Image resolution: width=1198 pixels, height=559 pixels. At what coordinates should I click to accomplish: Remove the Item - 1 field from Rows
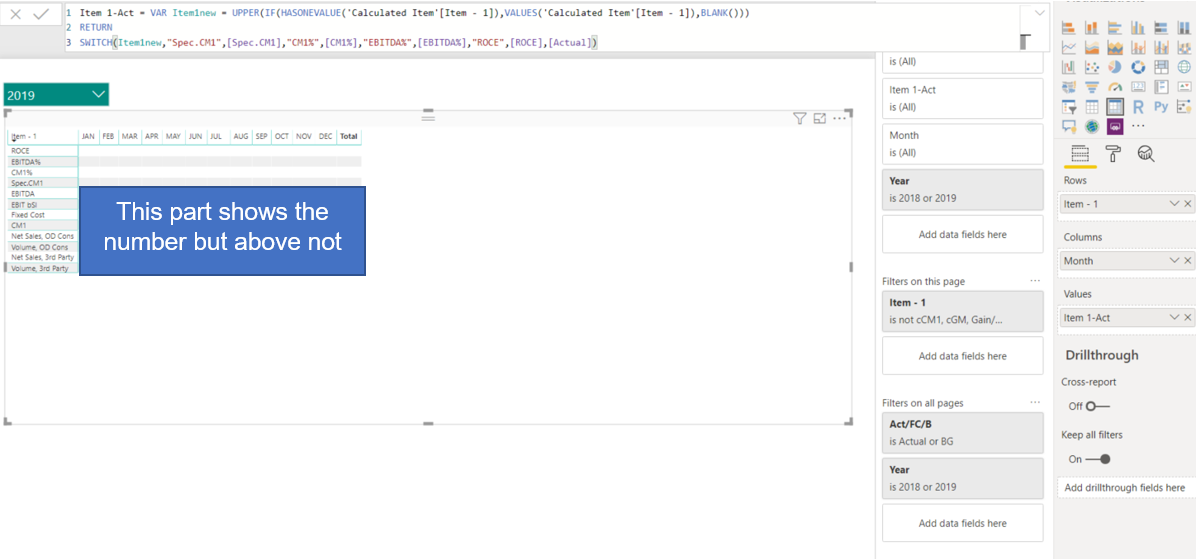click(1187, 204)
